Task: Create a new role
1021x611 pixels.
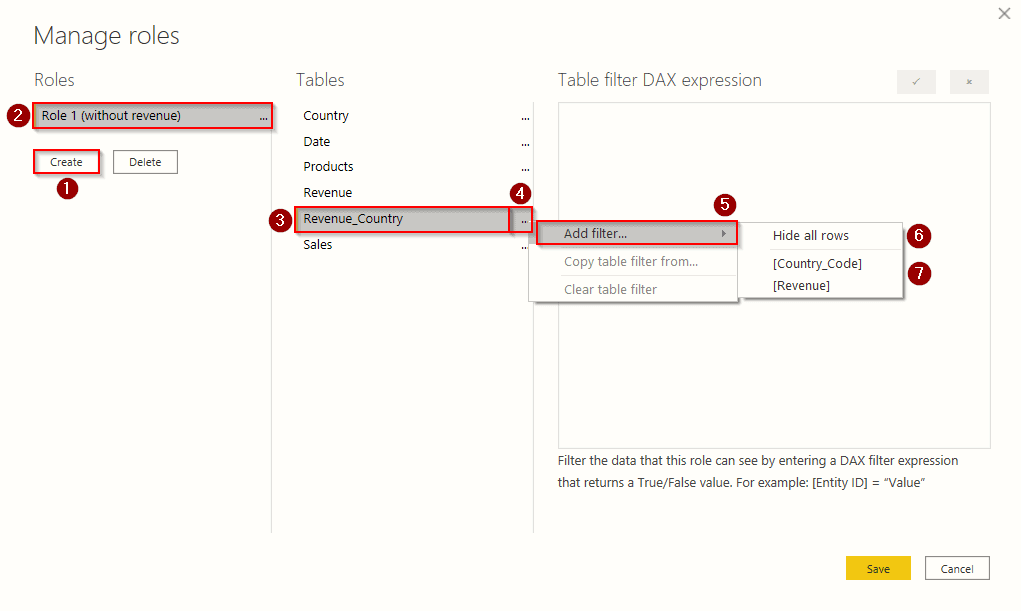Action: (x=66, y=161)
